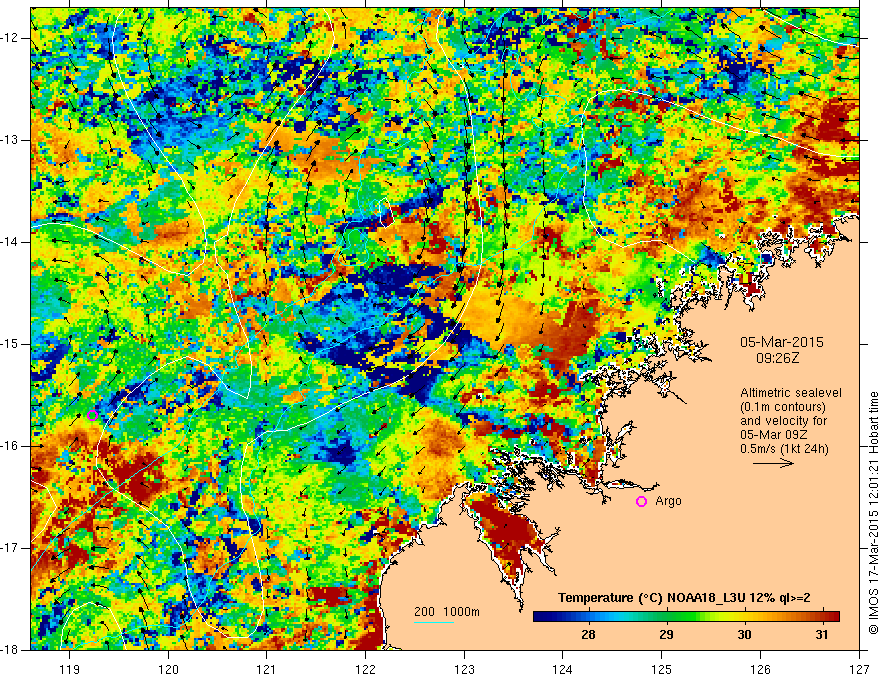The width and height of the screenshot is (880, 680).
Task: Click the latitude label '-14'
Action: point(12,242)
